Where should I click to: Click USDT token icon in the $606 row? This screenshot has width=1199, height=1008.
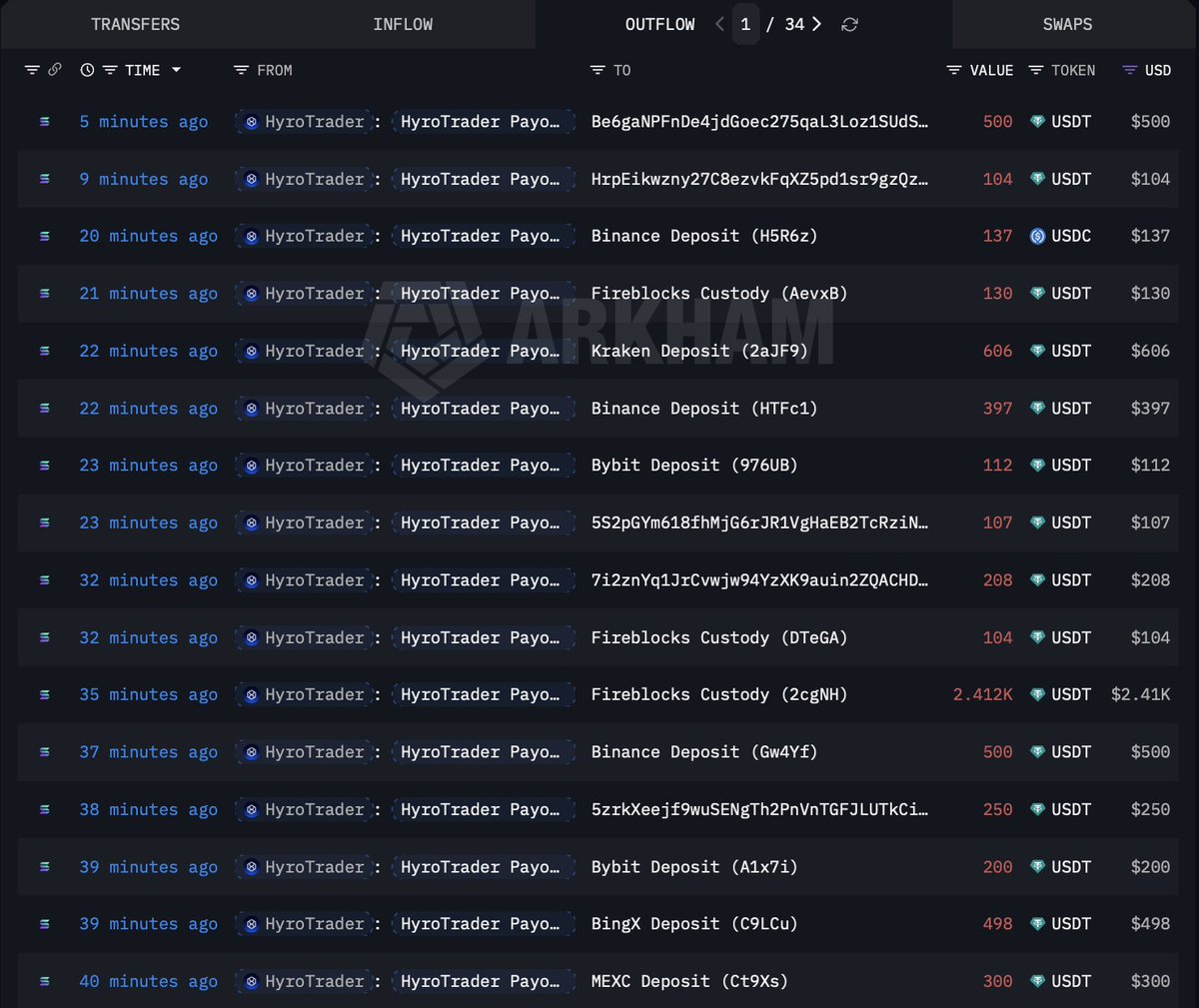coord(1037,351)
